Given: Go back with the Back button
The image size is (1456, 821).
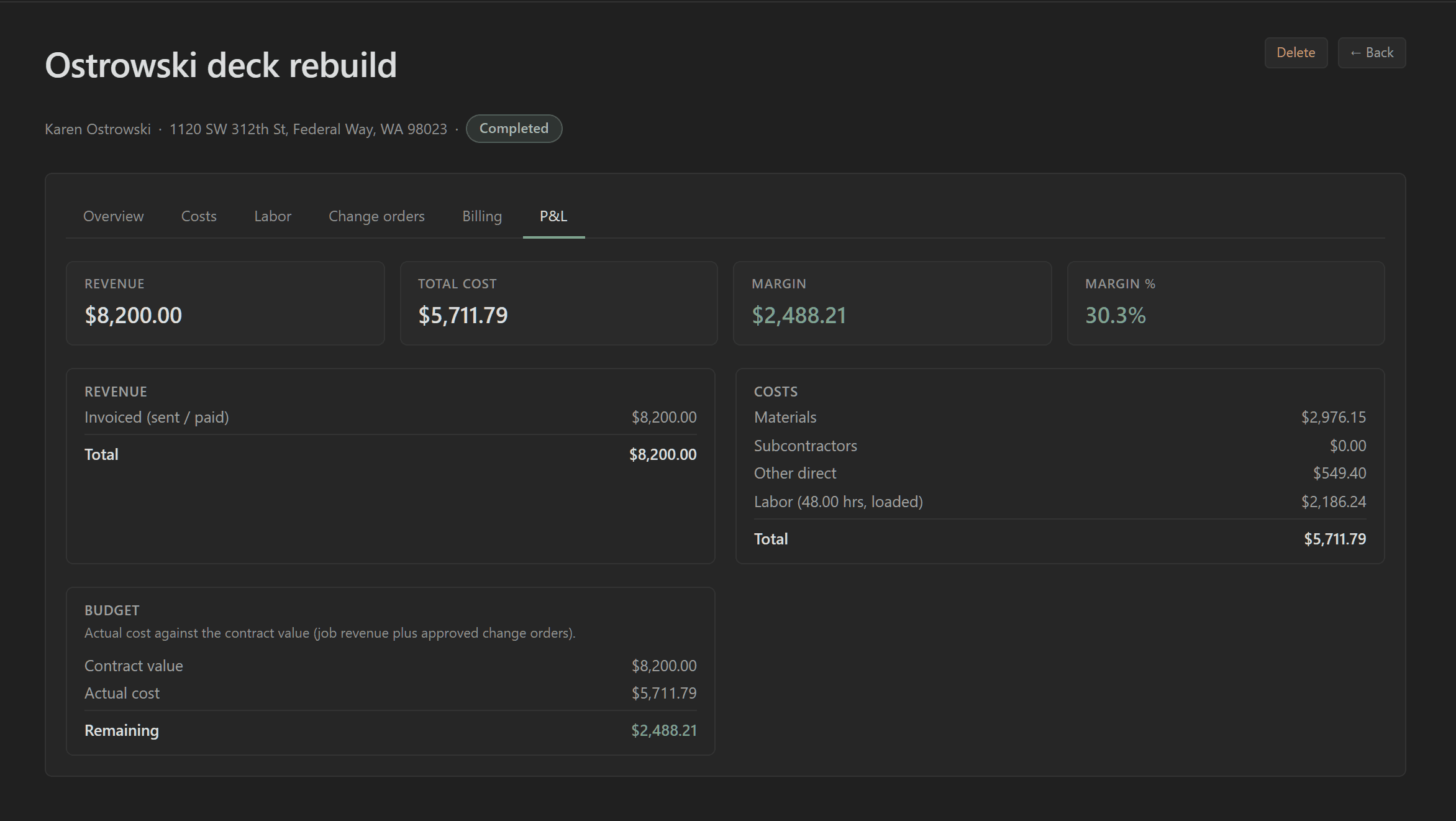Looking at the screenshot, I should coord(1372,53).
